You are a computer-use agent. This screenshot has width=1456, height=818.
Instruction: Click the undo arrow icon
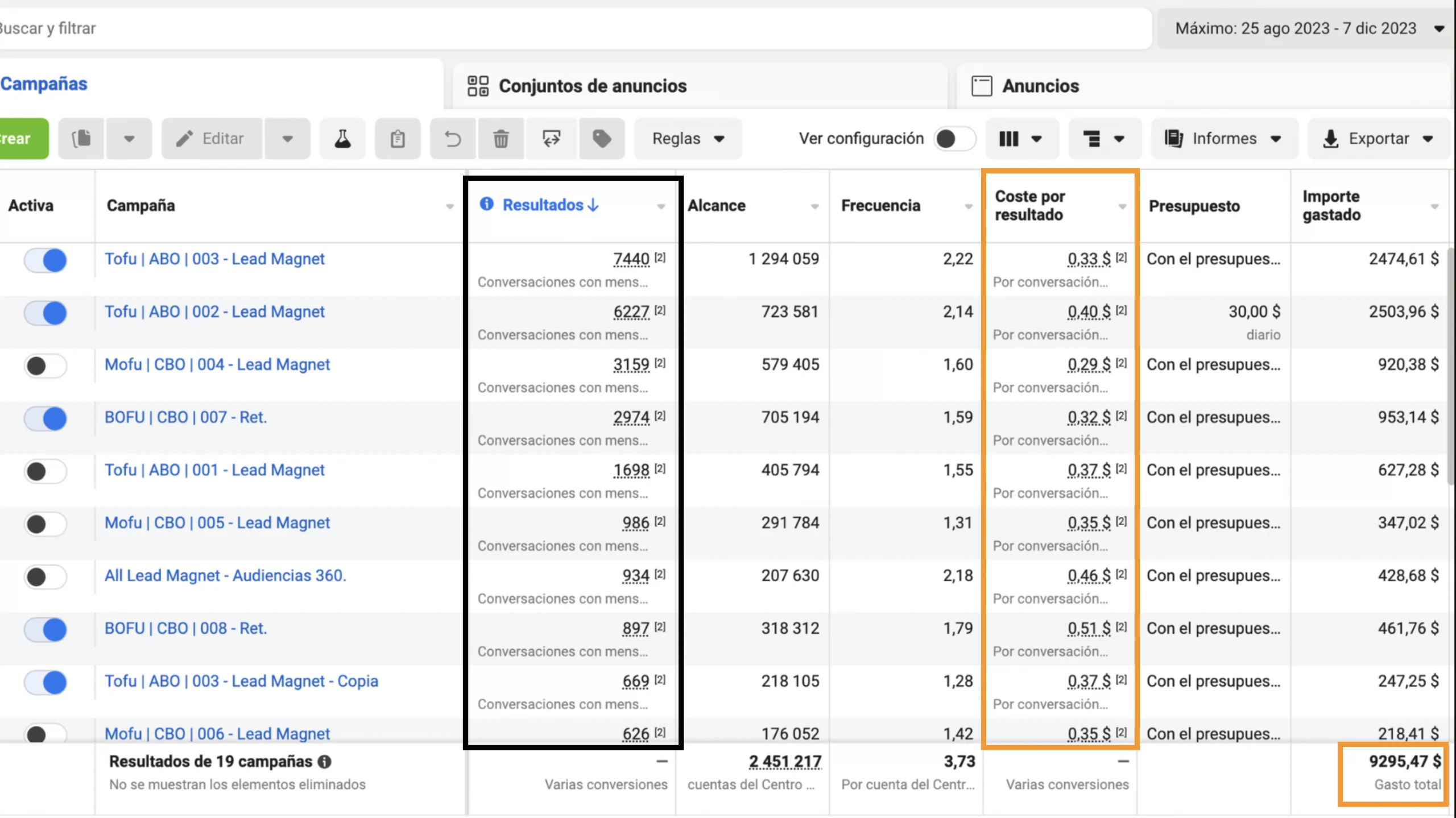pos(453,139)
